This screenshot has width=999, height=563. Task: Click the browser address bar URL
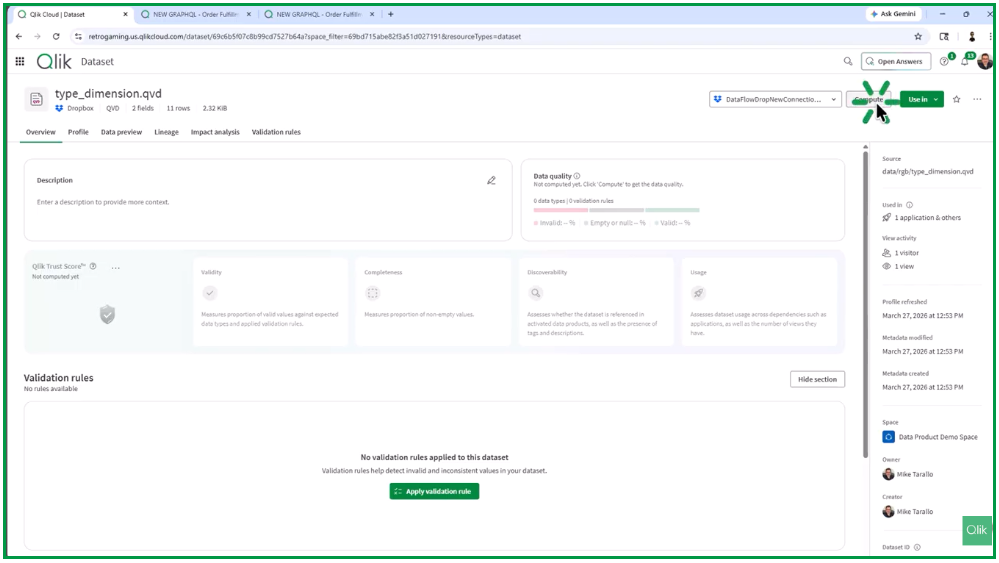[300, 36]
